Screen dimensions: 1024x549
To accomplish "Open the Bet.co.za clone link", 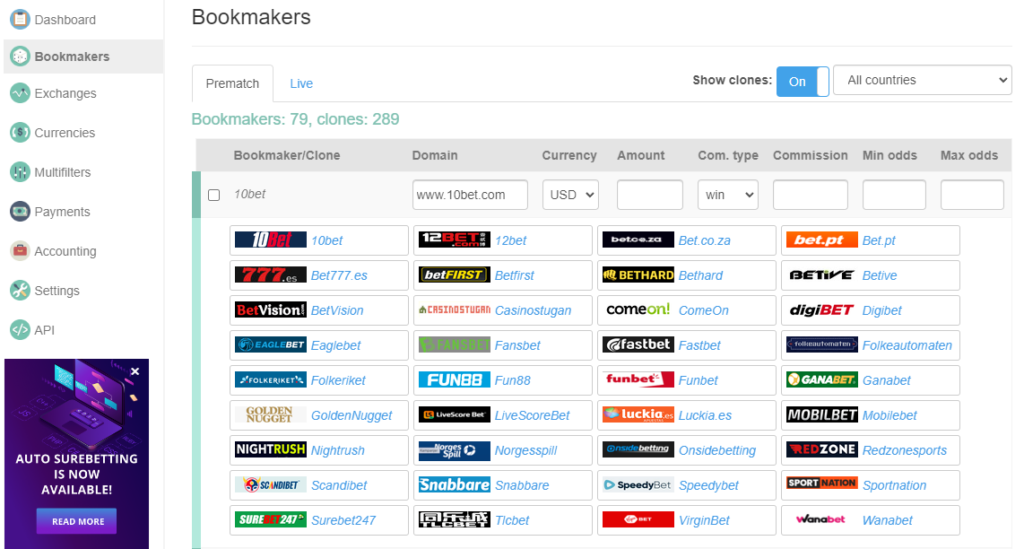I will click(x=704, y=240).
